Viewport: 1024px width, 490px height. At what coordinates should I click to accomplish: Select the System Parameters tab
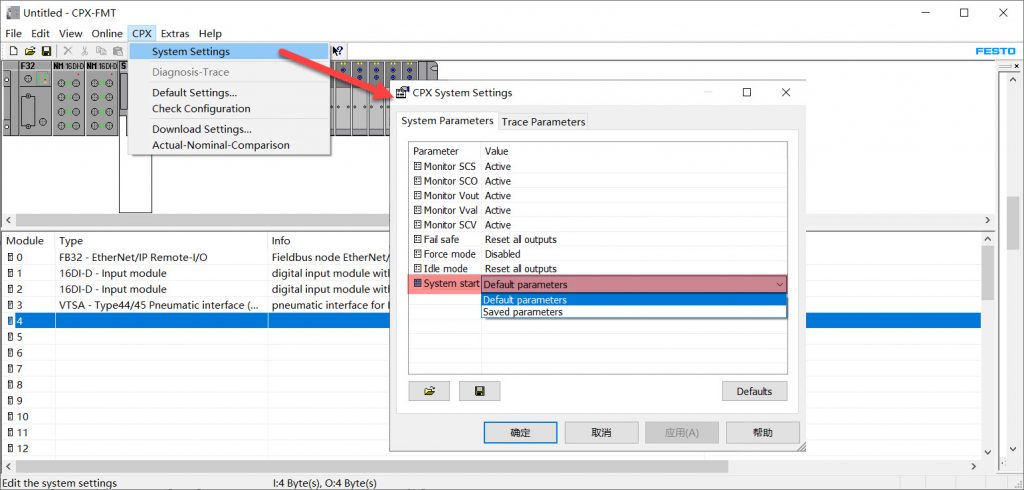pos(447,121)
